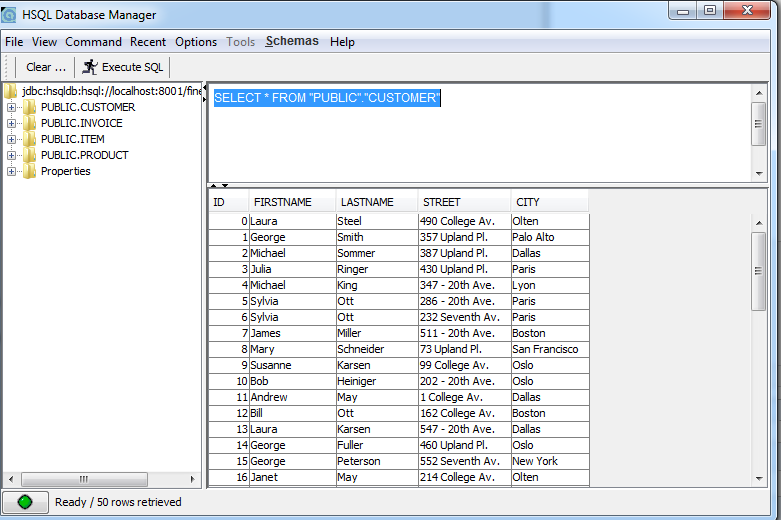Sort by the ID column header
This screenshot has width=781, height=520.
[x=228, y=202]
